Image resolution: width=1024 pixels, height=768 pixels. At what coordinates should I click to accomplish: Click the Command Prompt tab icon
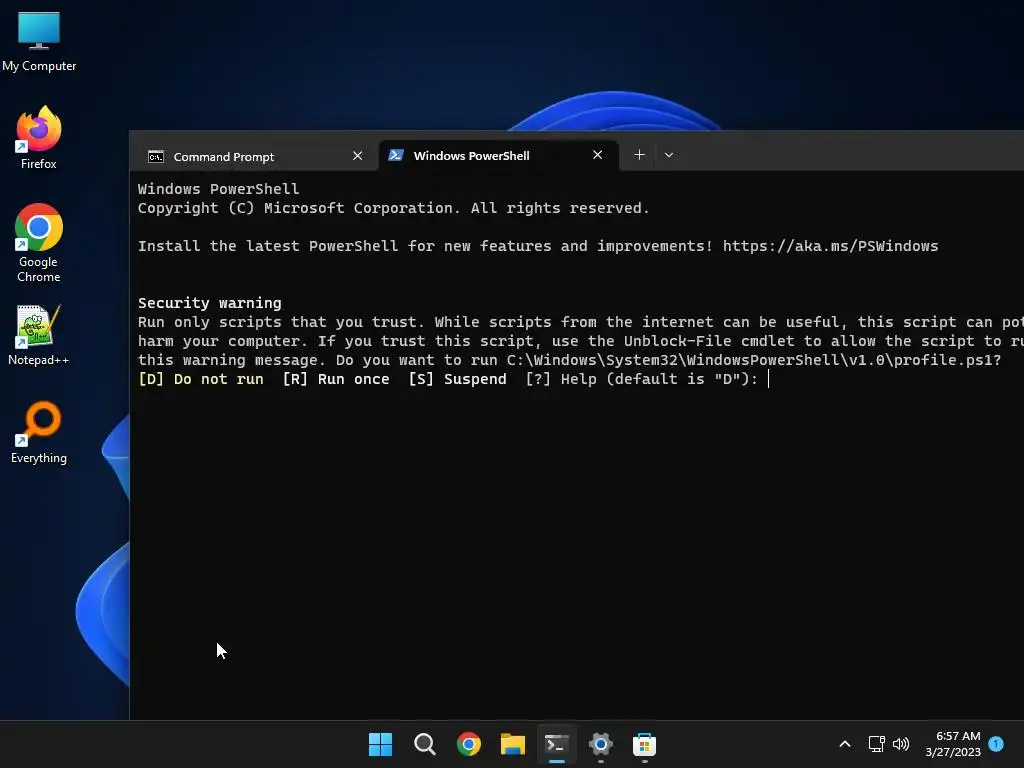(x=155, y=157)
